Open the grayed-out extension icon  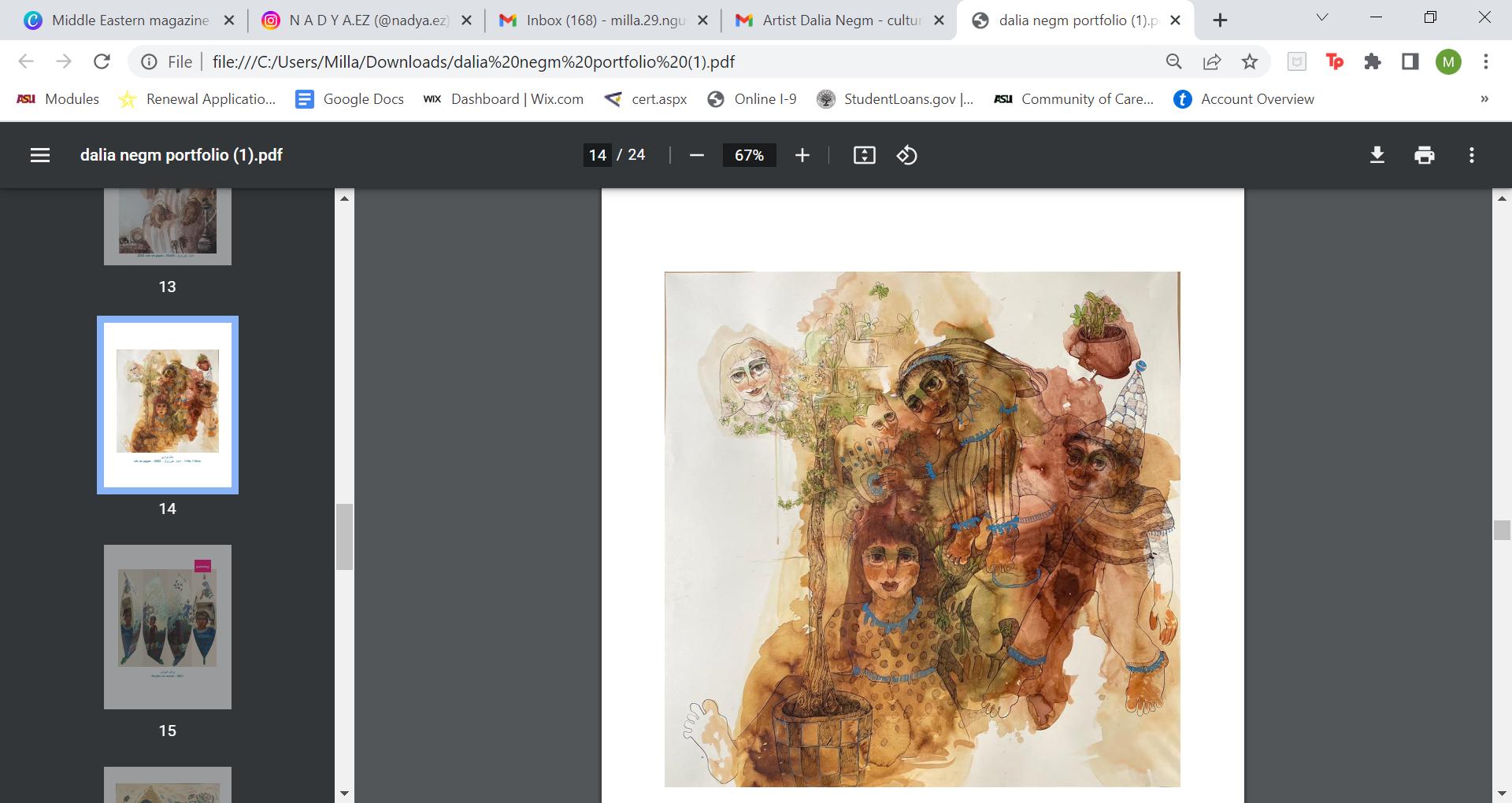coord(1296,61)
